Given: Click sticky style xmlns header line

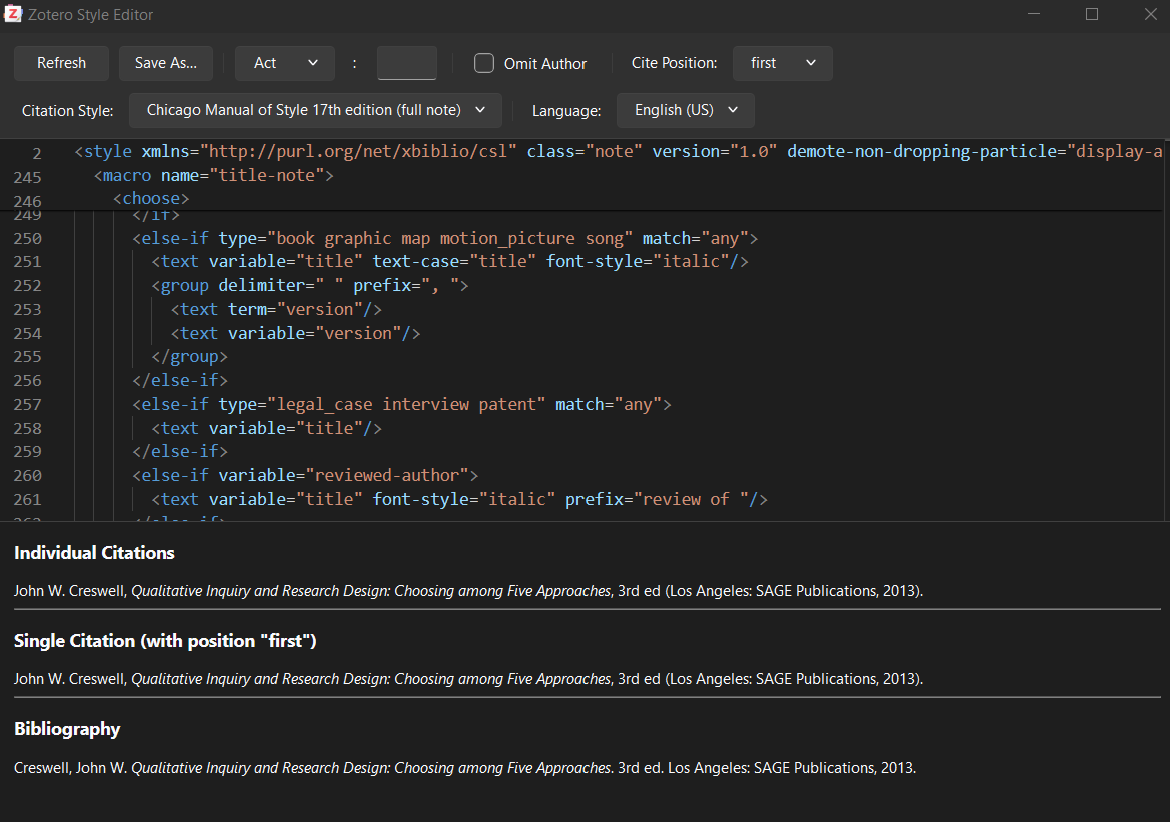Looking at the screenshot, I should point(618,151).
